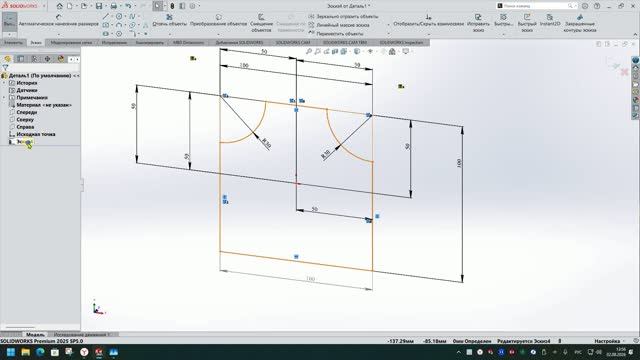Screen dimensions: 640x360
Task: Click the Rebuild traffic light icon
Action: 172,6
